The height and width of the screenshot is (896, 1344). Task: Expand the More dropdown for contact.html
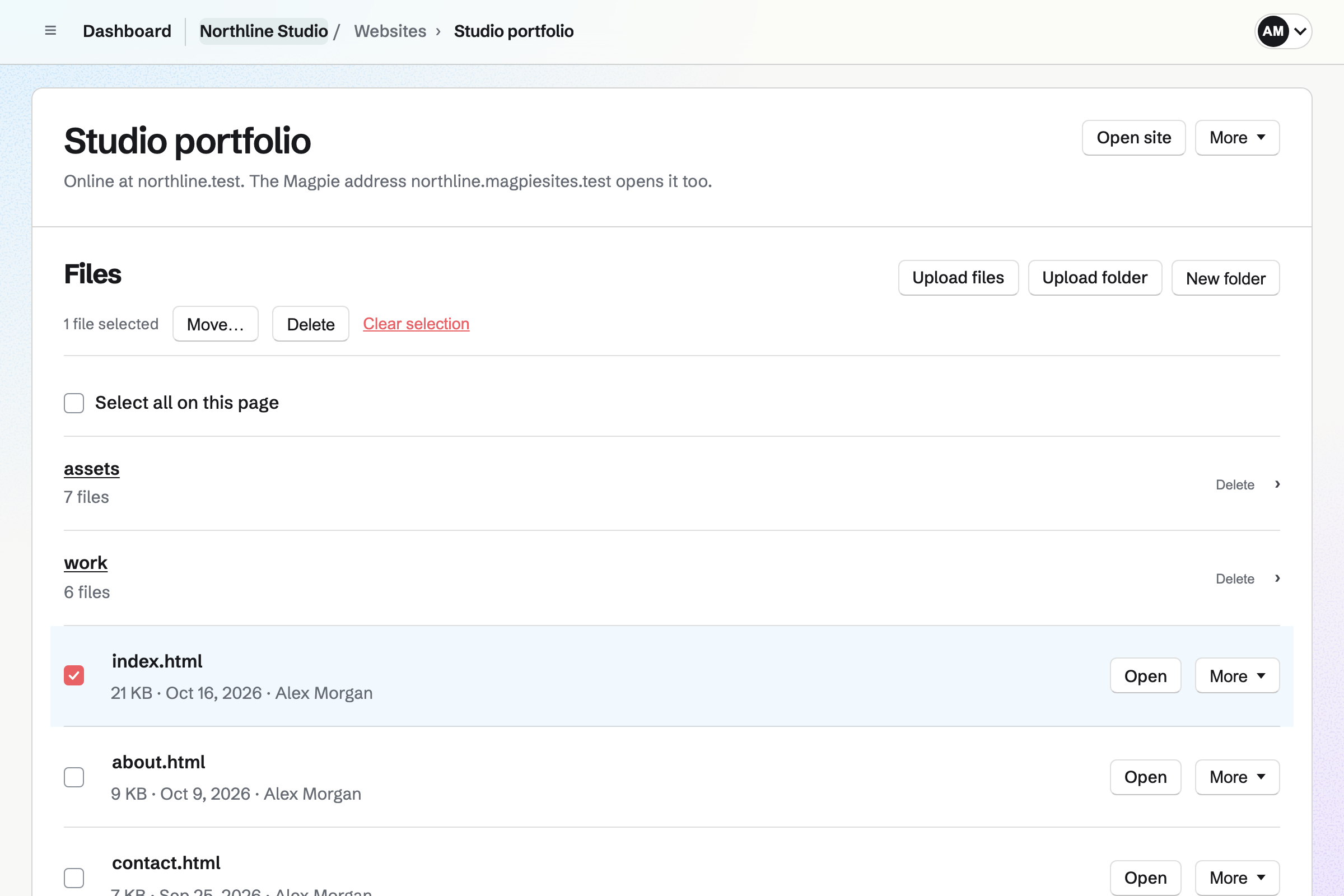click(1237, 878)
